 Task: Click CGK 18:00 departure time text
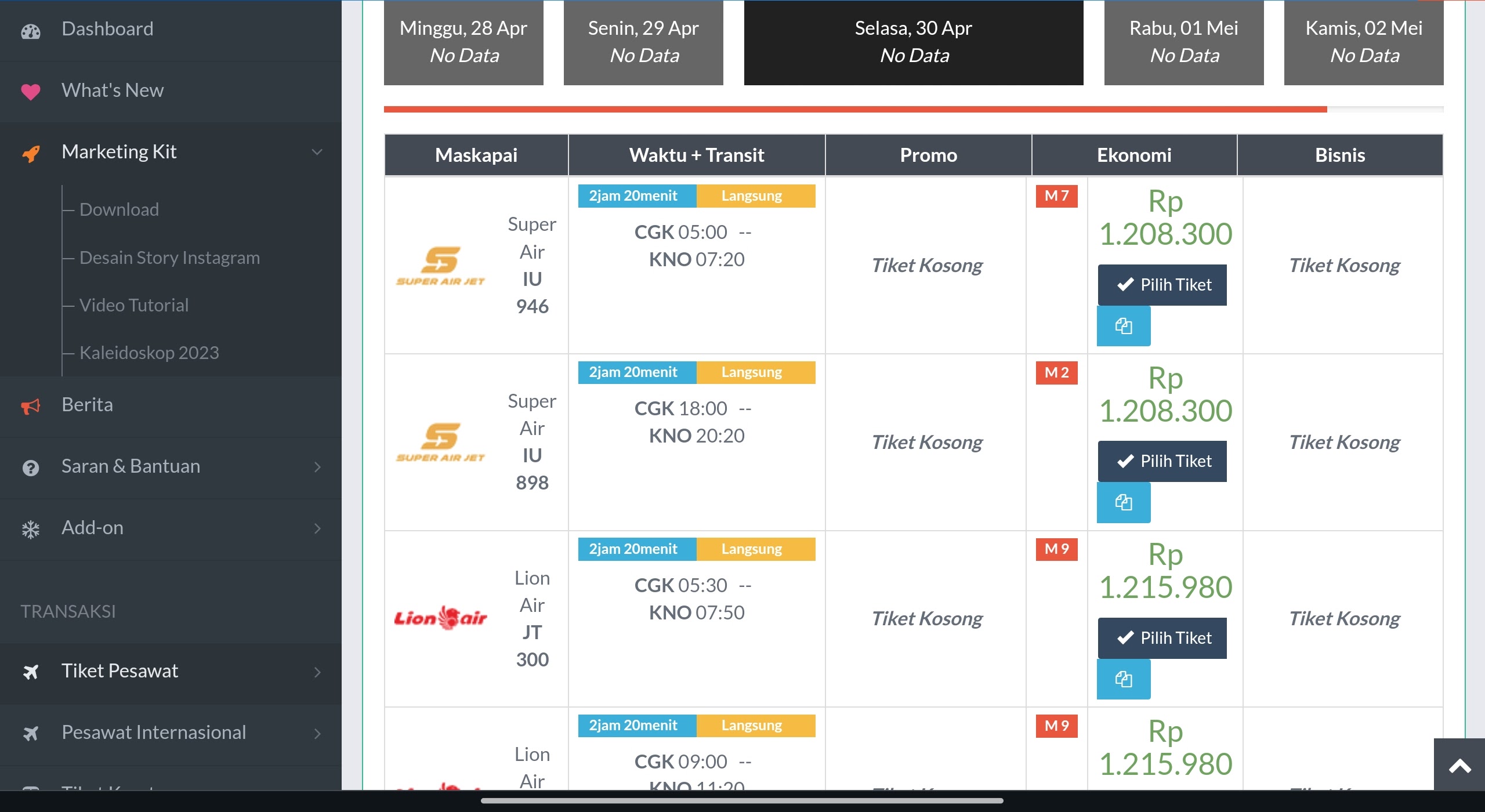680,408
